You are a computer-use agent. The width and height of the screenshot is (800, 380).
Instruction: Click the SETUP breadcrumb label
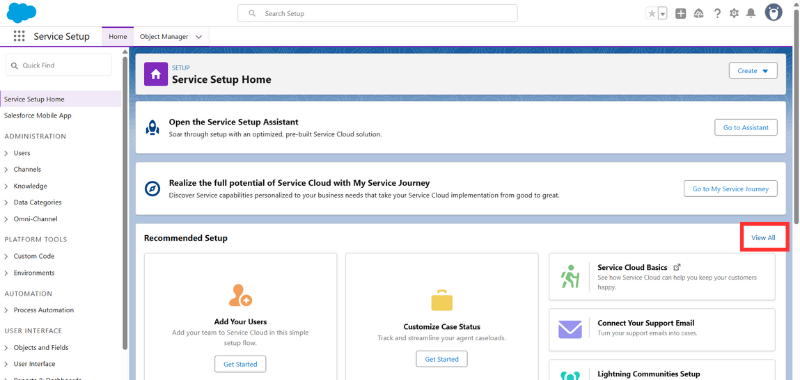point(181,67)
